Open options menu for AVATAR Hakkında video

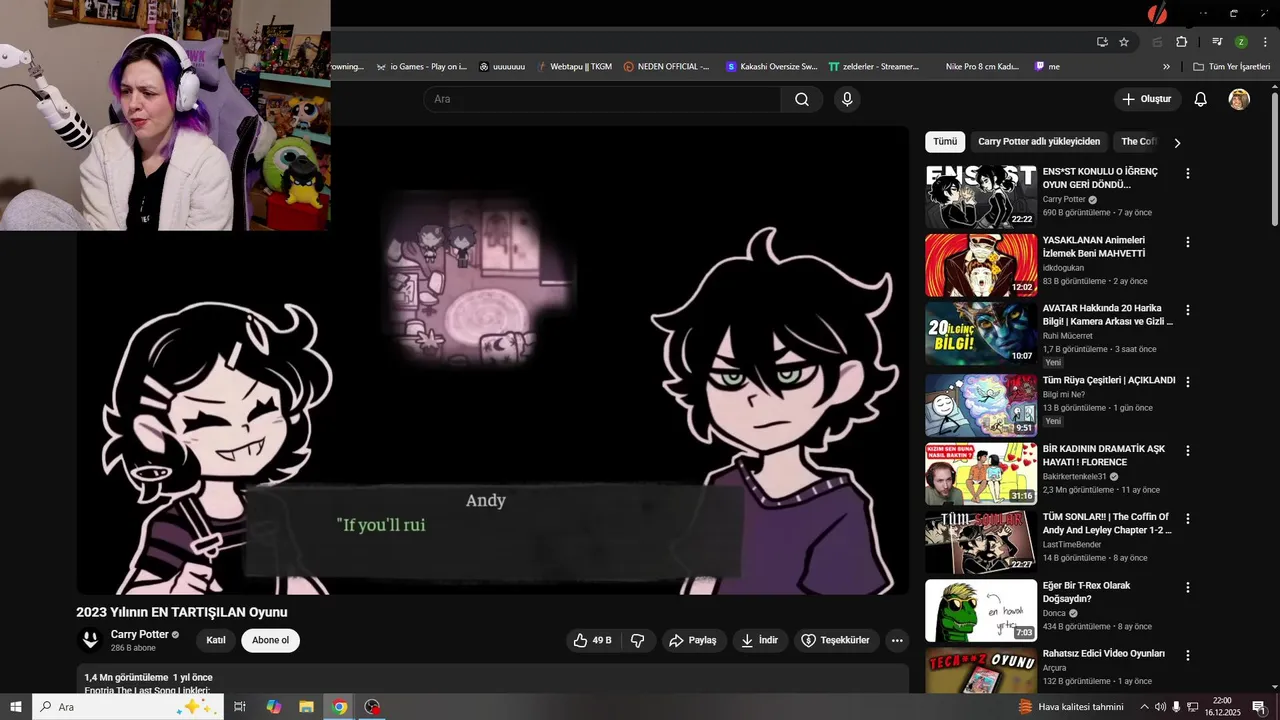tap(1188, 310)
